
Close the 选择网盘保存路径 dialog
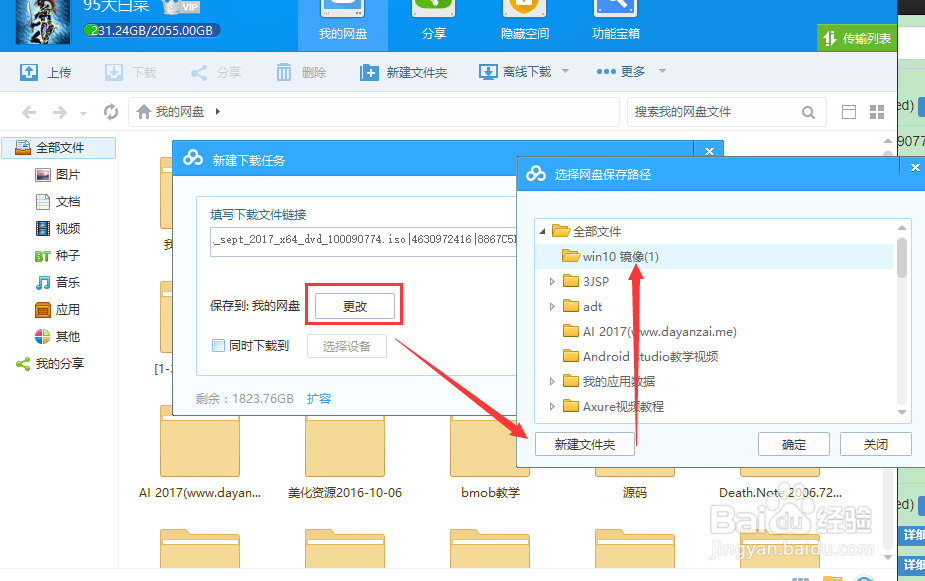915,168
